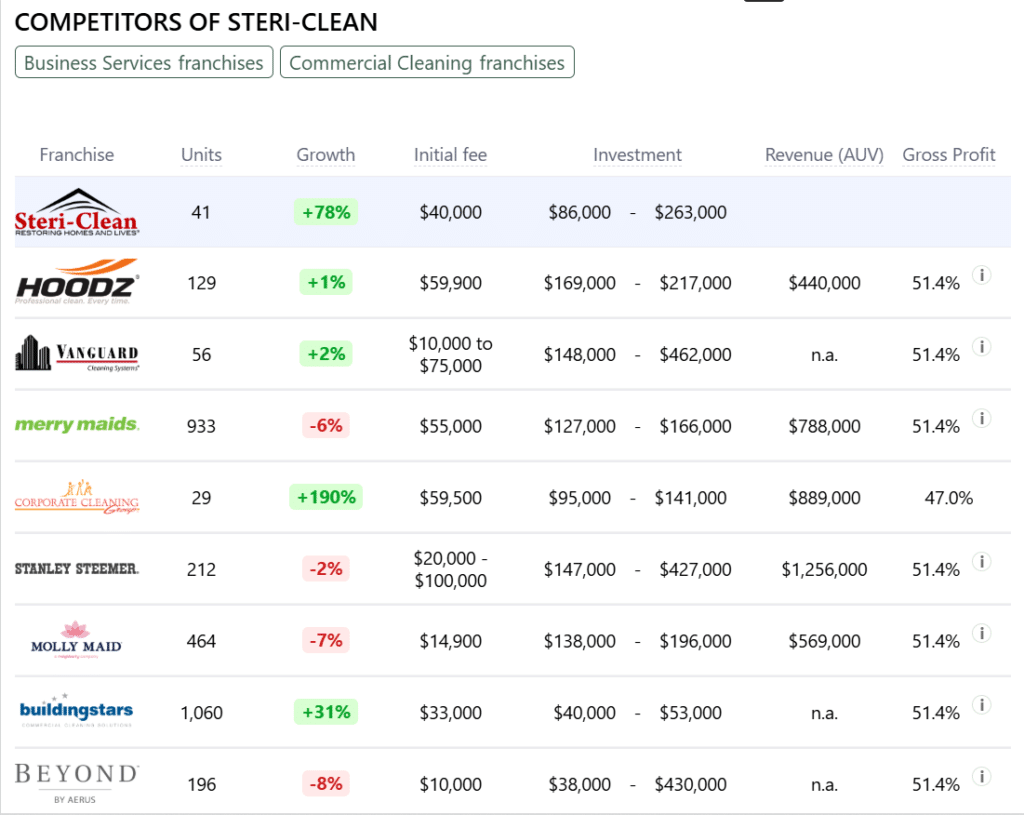Open the HOODZ row info icon
The height and width of the screenshot is (815, 1024).
click(x=982, y=275)
